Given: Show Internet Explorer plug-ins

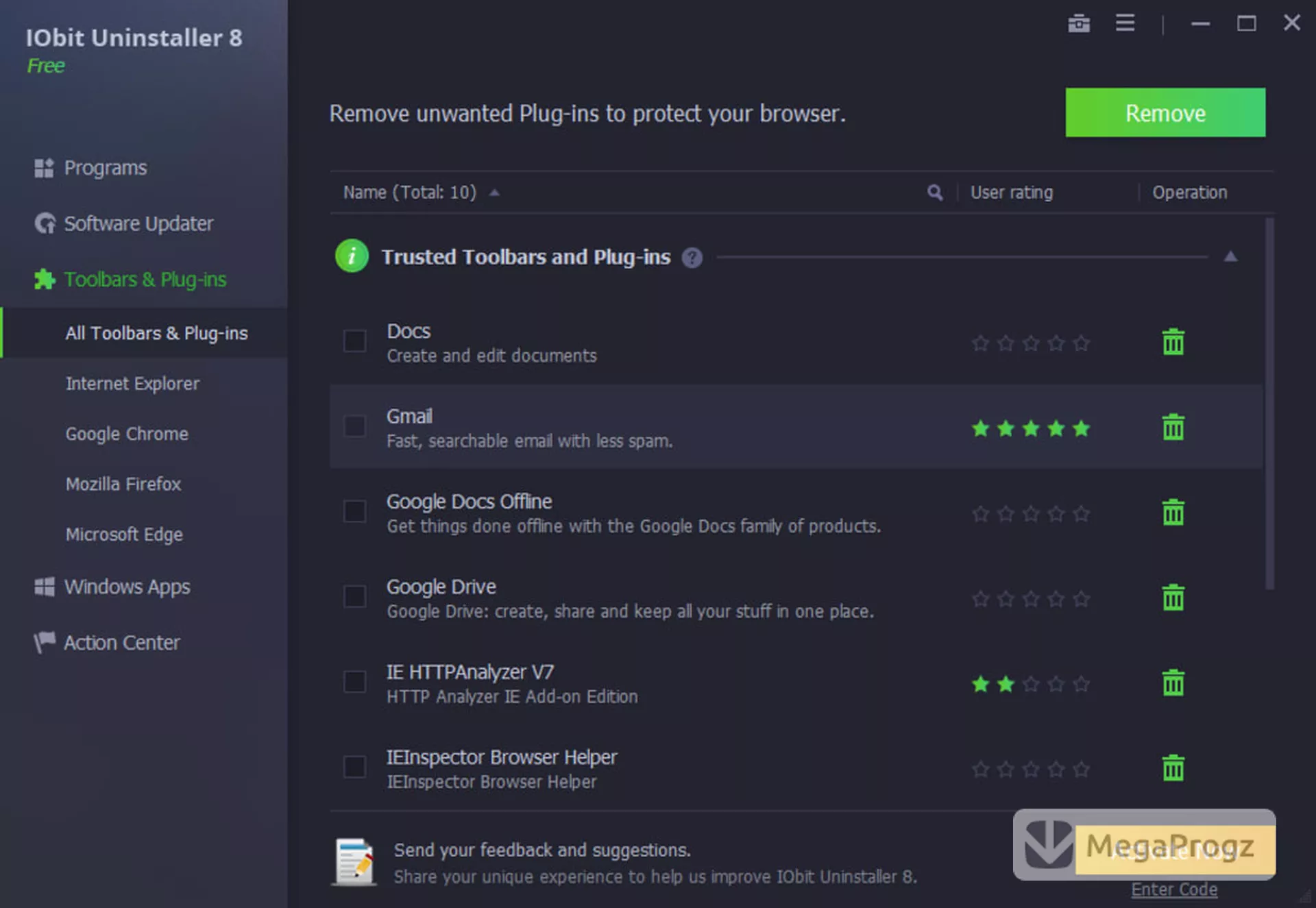Looking at the screenshot, I should (x=132, y=384).
